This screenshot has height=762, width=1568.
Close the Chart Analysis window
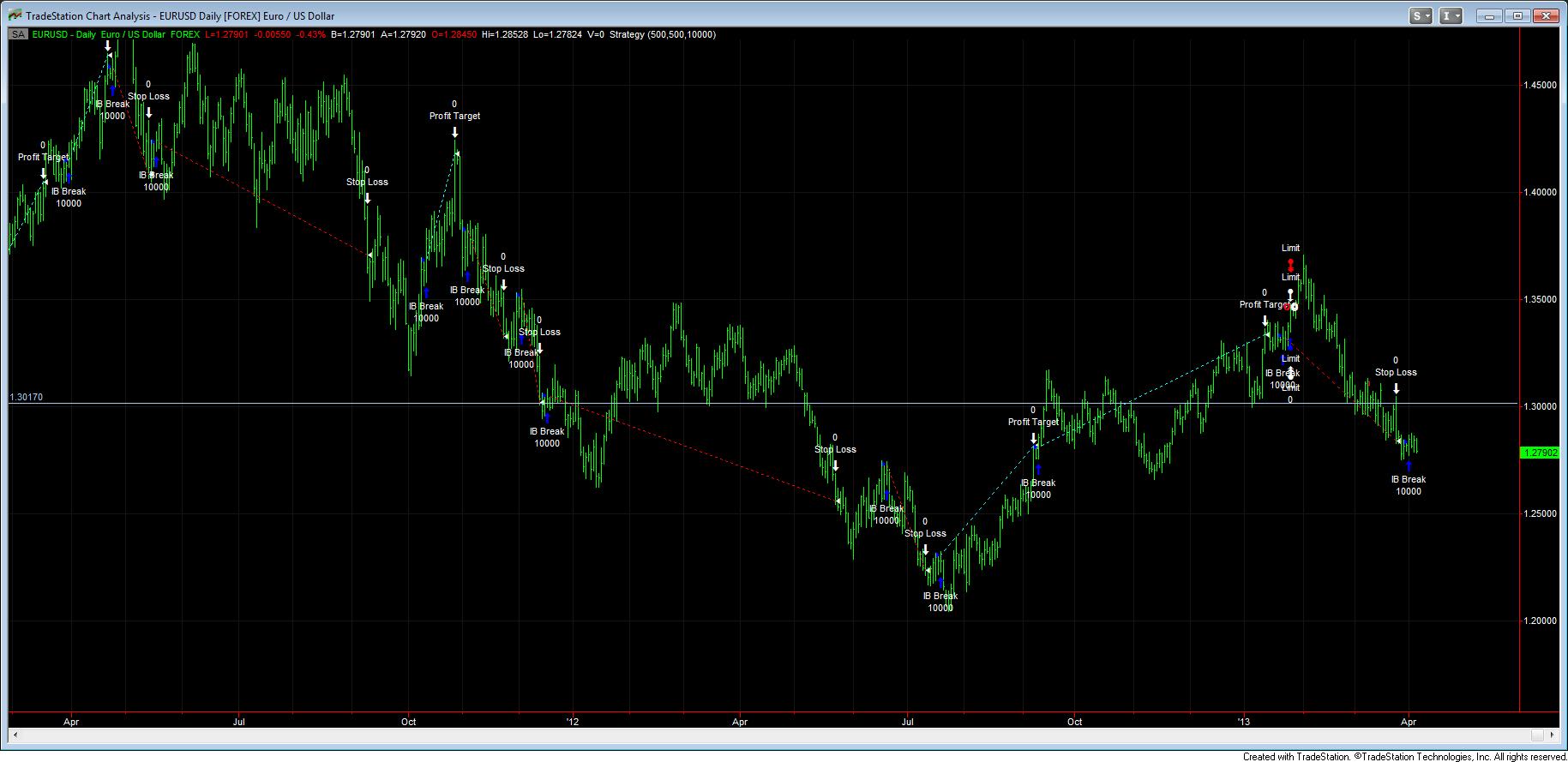(x=1547, y=15)
